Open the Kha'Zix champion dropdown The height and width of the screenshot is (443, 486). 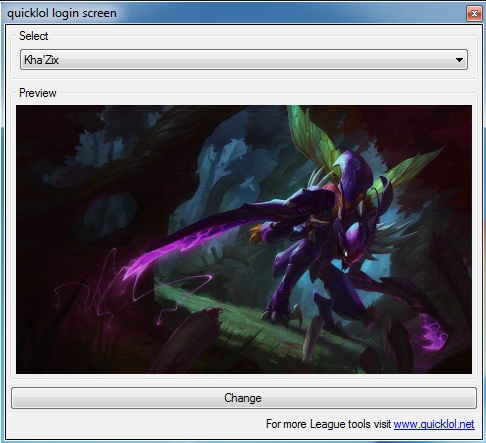pos(244,60)
